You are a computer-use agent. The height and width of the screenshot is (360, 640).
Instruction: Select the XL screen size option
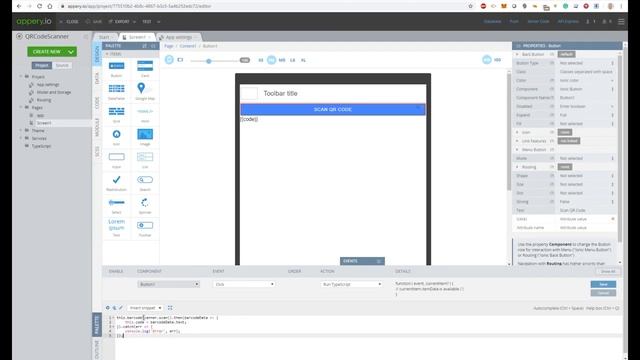coord(303,60)
